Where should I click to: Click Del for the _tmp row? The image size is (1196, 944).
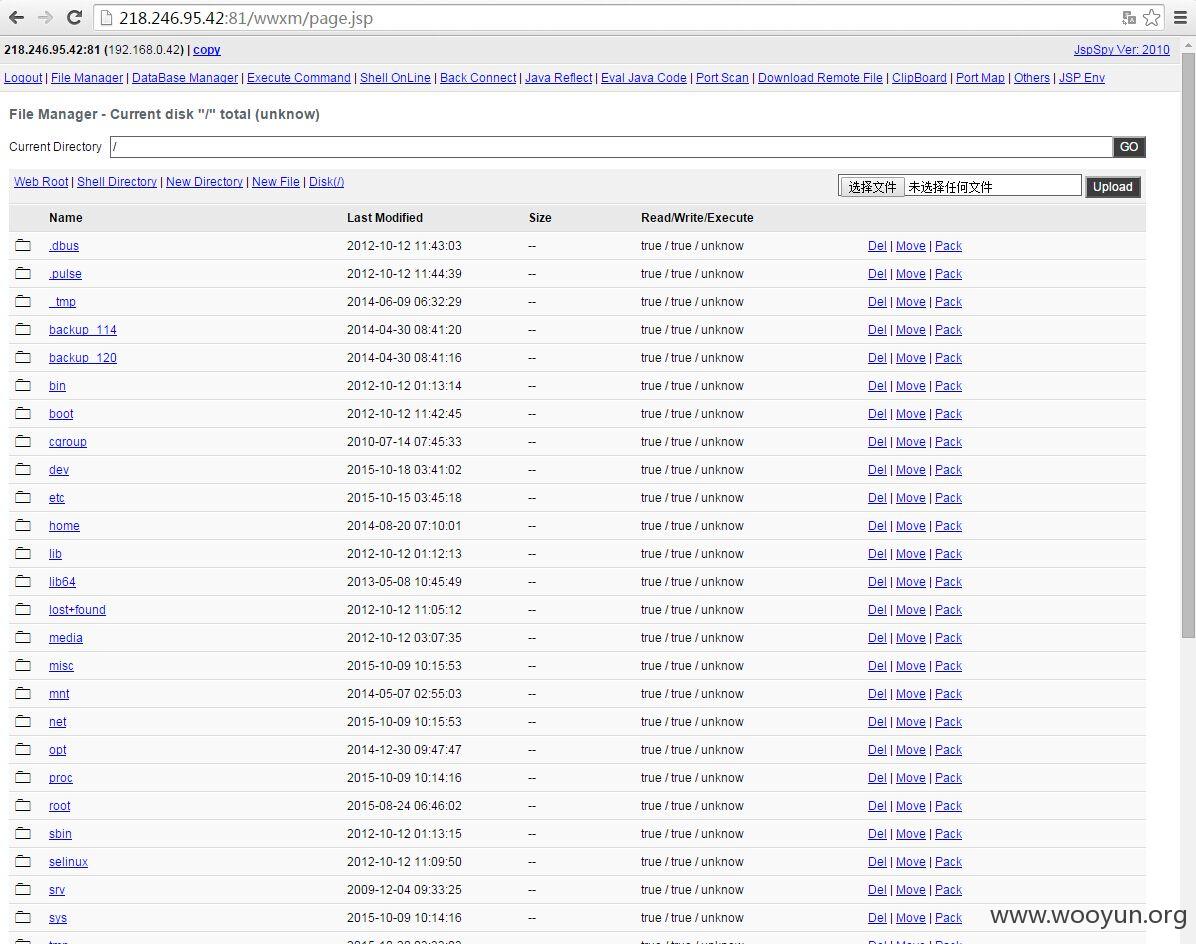coord(877,302)
